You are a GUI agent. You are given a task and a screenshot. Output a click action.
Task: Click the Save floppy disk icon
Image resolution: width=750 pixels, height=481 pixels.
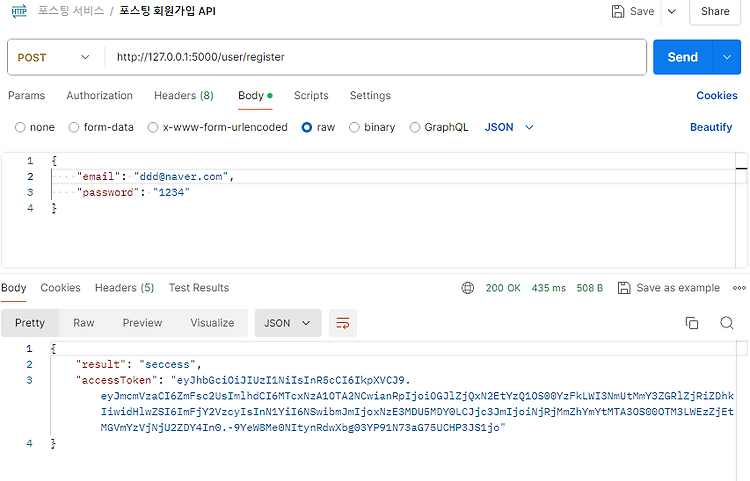coord(618,11)
